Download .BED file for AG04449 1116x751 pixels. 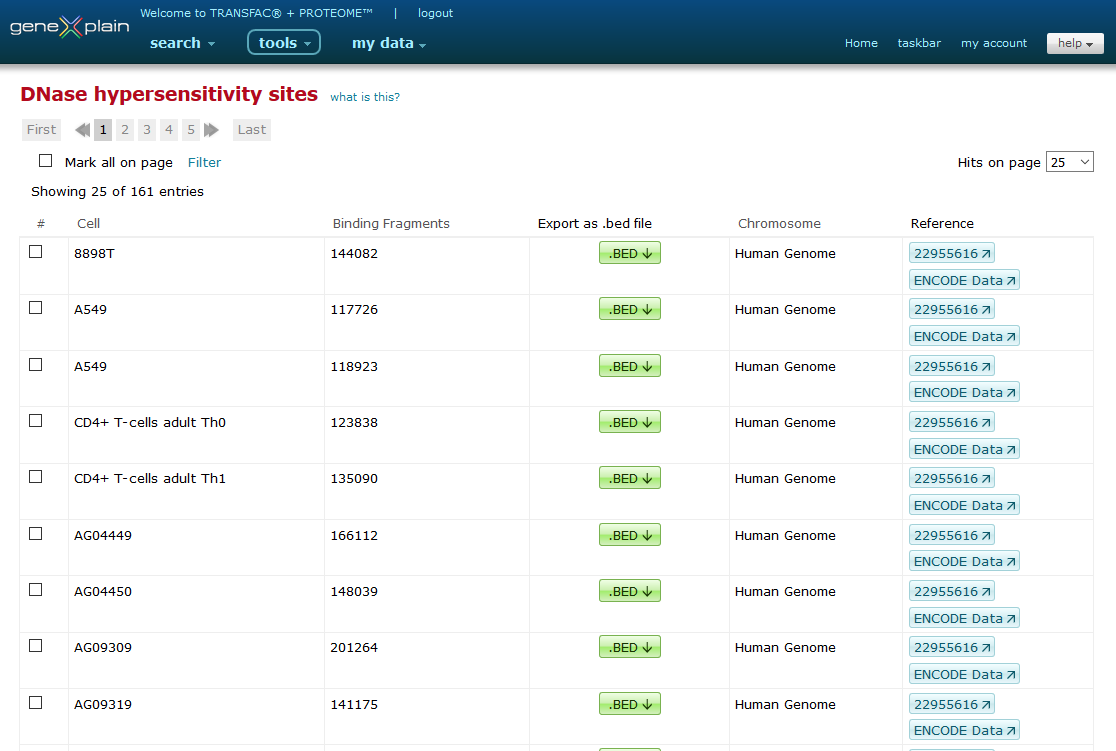(630, 535)
